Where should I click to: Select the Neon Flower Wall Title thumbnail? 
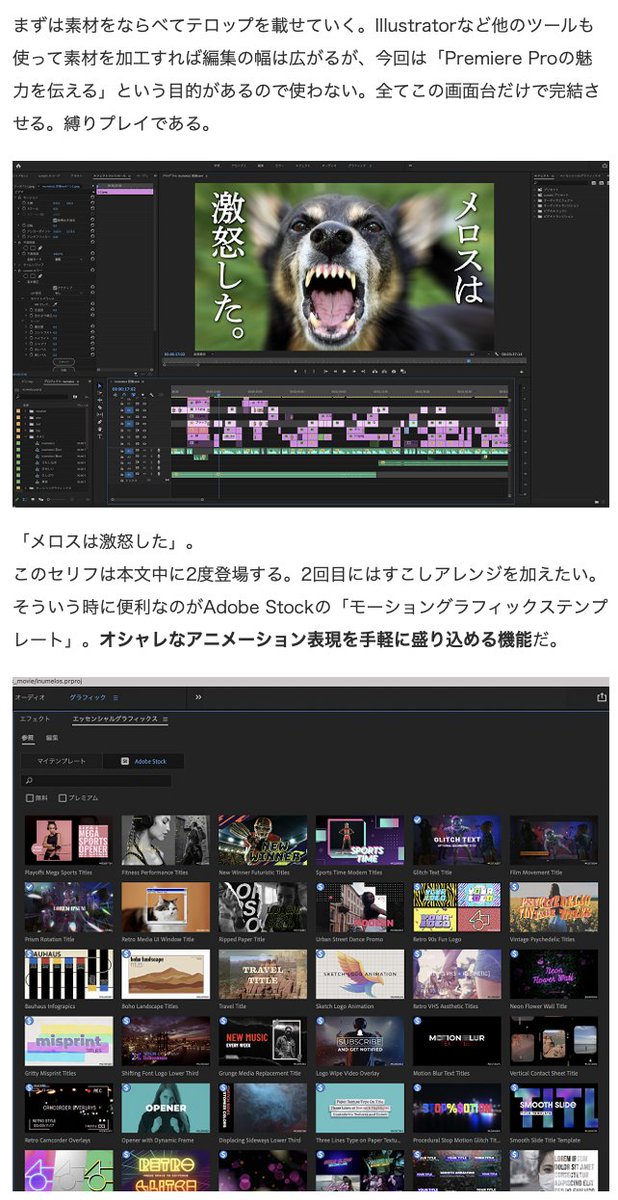pyautogui.click(x=554, y=974)
